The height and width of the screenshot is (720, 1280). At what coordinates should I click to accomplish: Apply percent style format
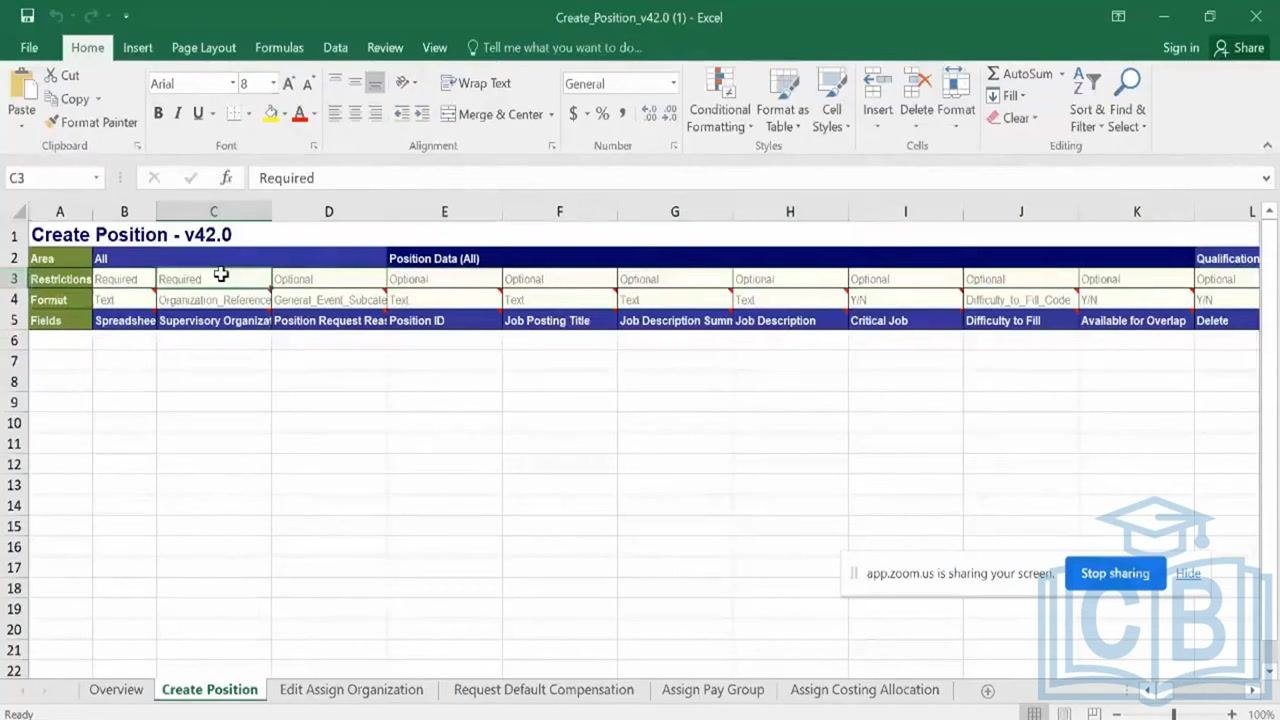[602, 114]
